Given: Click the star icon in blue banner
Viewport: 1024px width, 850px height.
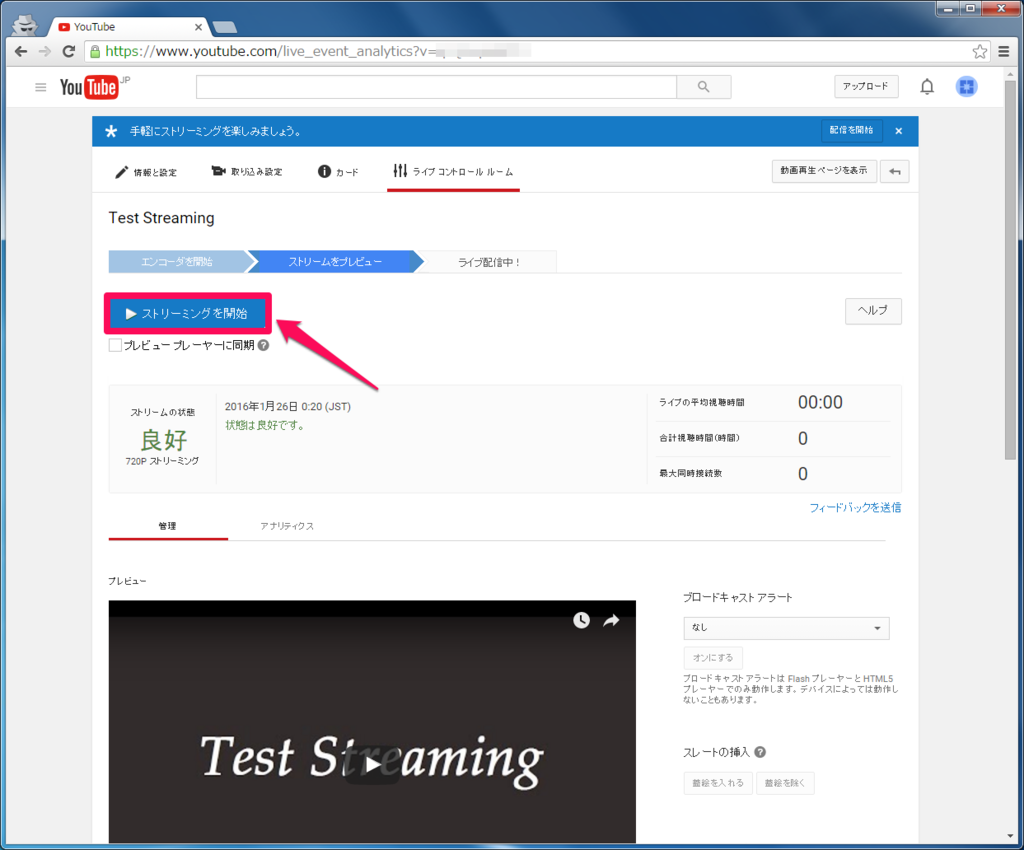Looking at the screenshot, I should (111, 131).
